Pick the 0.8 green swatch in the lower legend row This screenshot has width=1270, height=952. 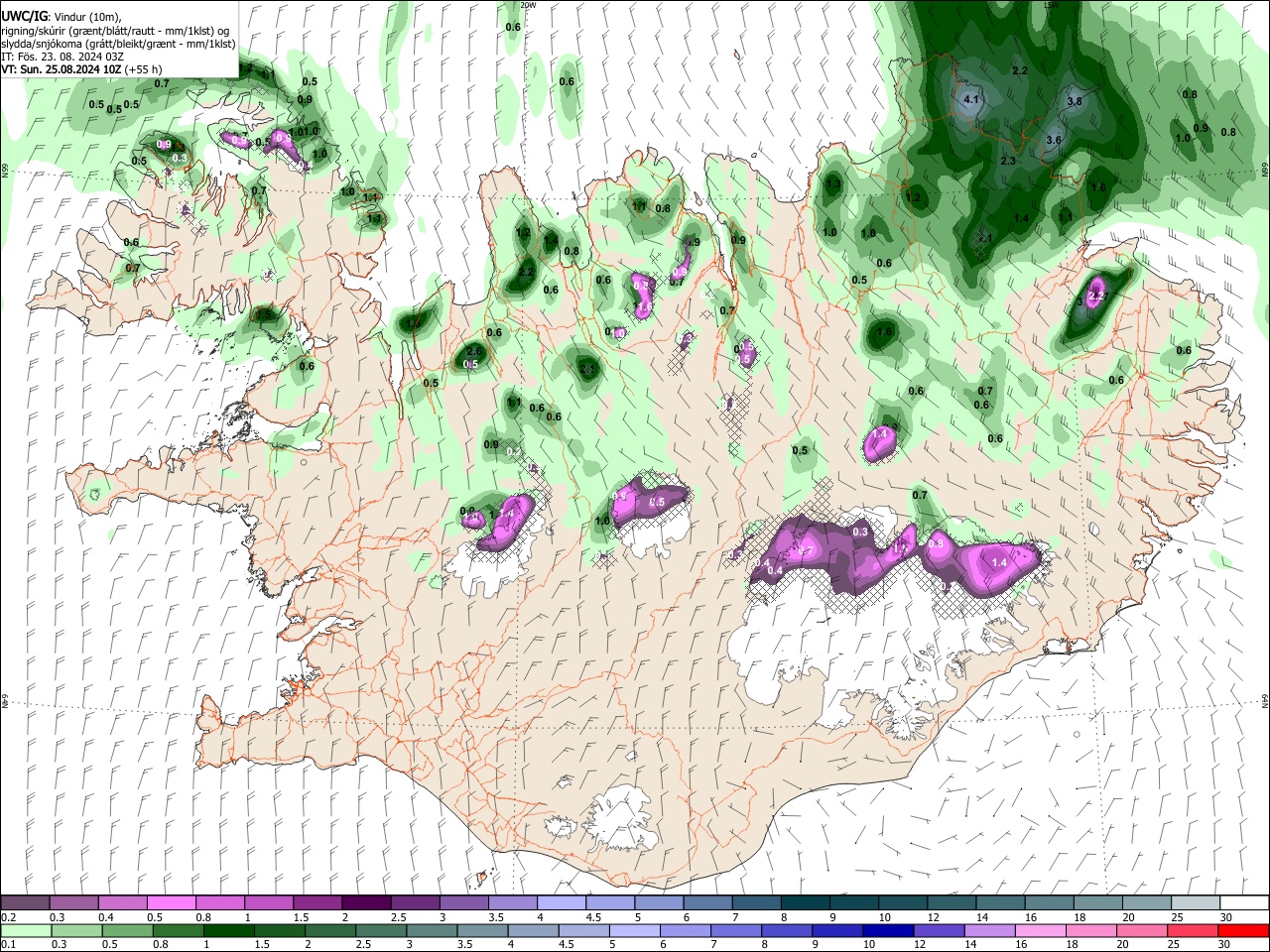(178, 930)
